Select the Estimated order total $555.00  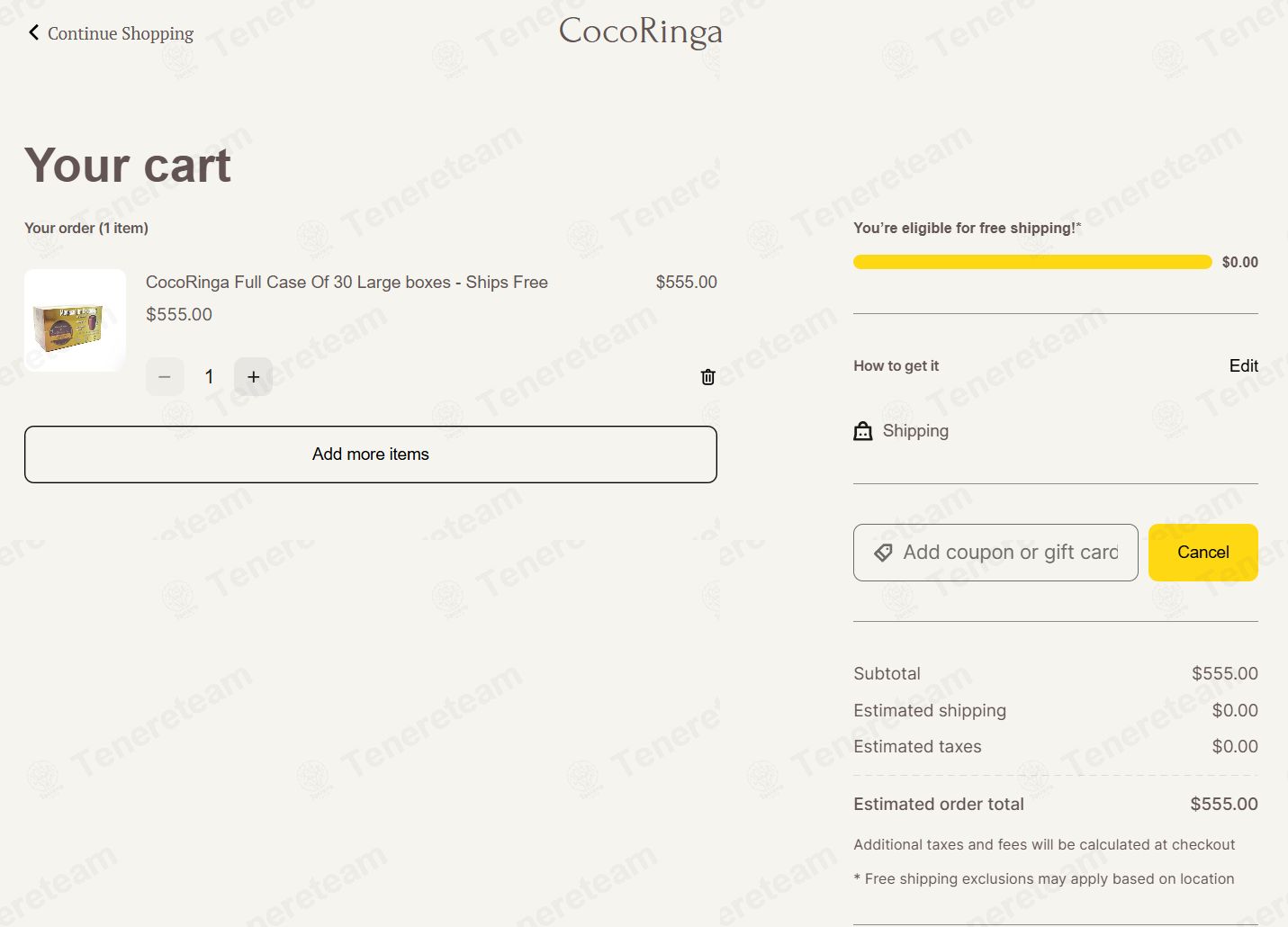(x=1224, y=804)
